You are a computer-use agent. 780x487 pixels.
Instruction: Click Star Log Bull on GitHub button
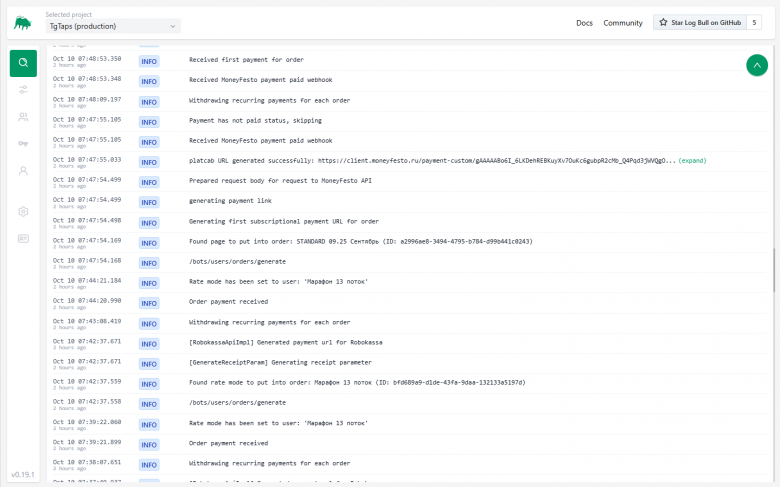pyautogui.click(x=698, y=22)
